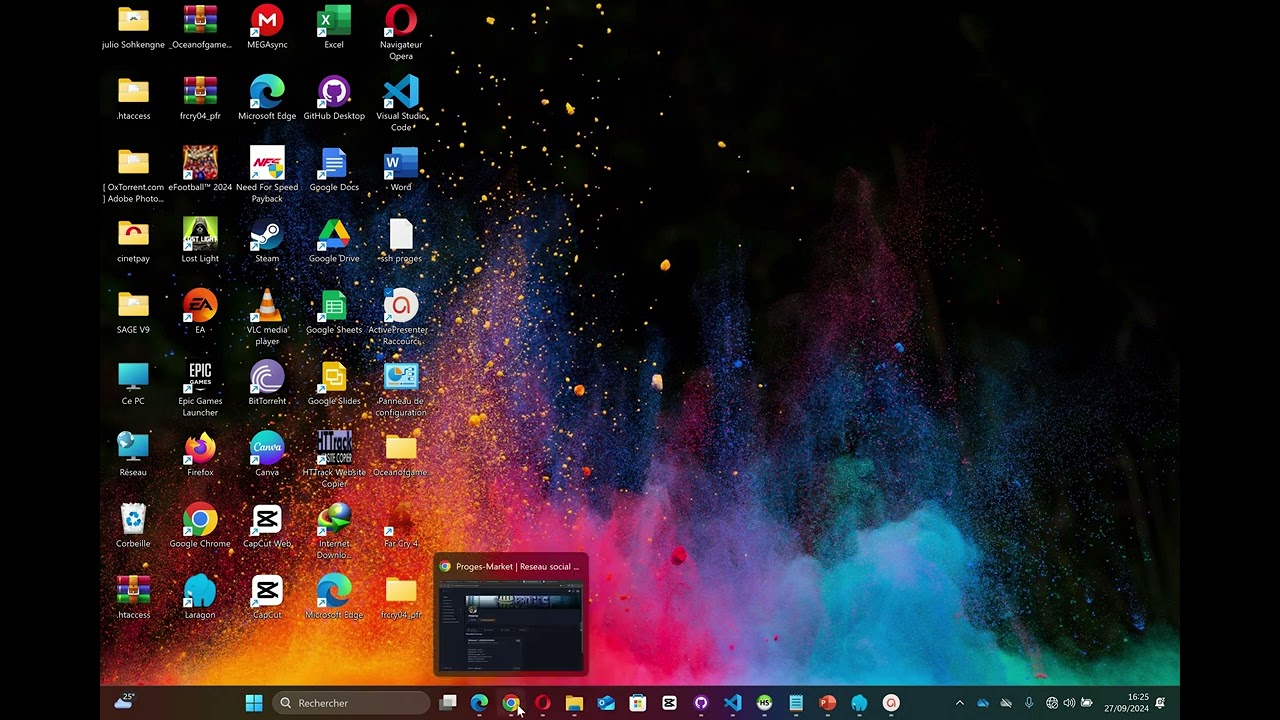Select the Epic Games Launcher shortcut
Screen dimensions: 1280x720
200,389
